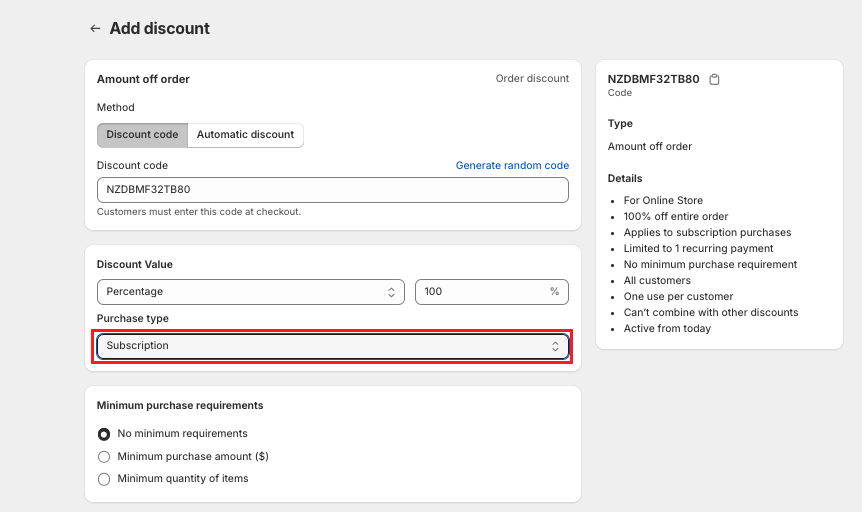862x512 pixels.
Task: Edit the discount code text field
Action: 333,190
